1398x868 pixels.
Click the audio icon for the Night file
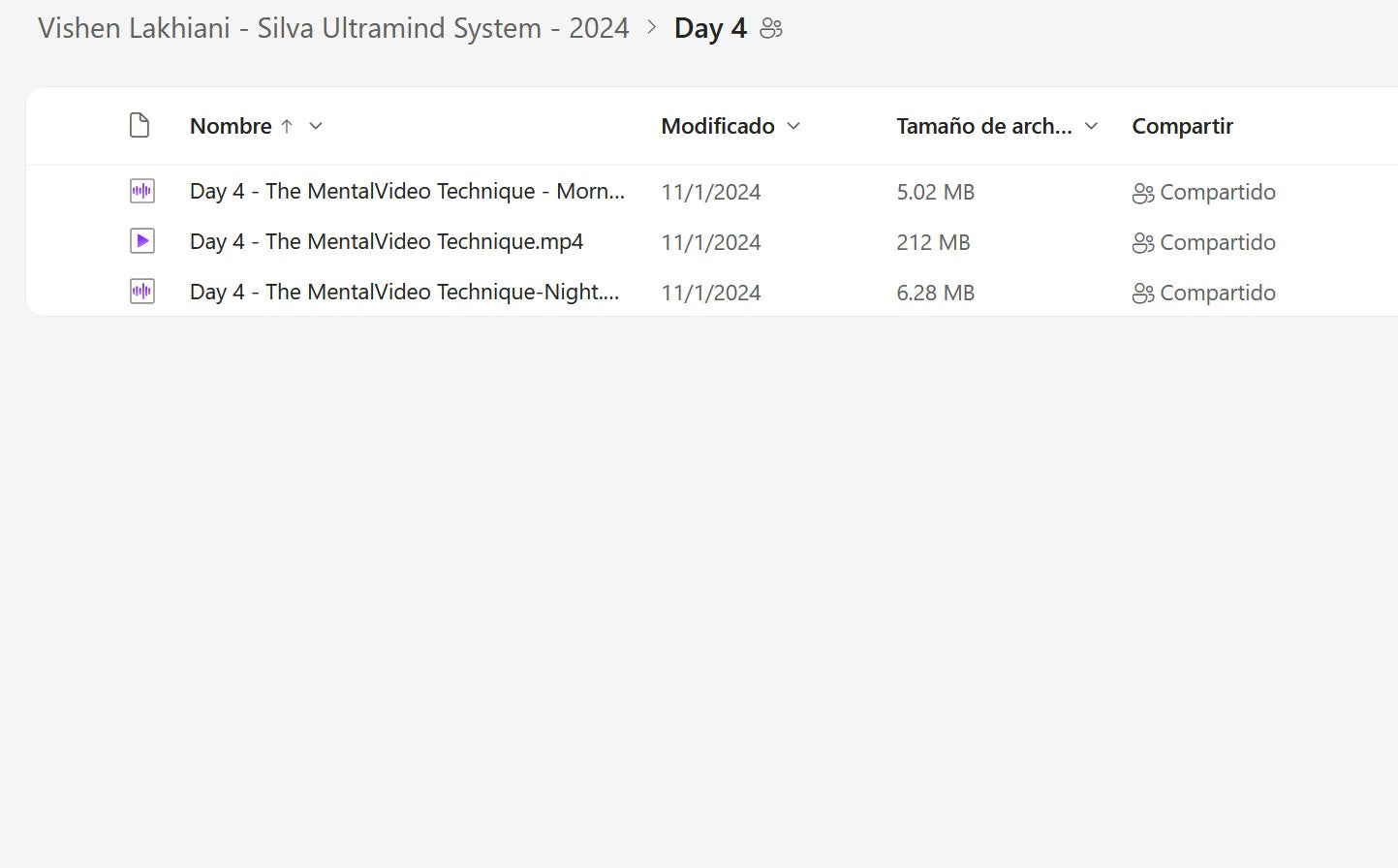pos(142,292)
